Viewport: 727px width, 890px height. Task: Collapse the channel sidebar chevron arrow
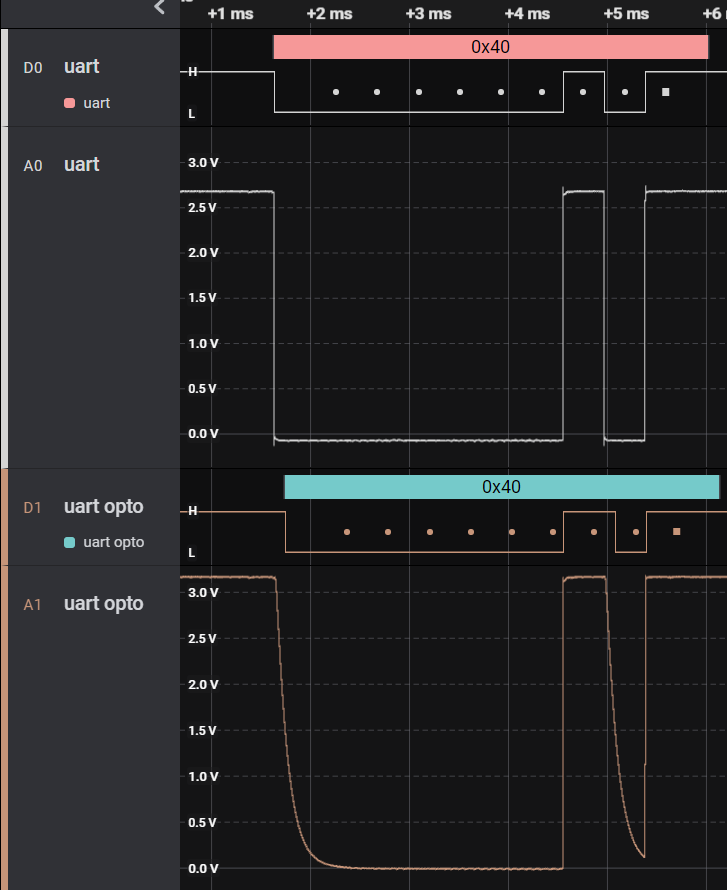pyautogui.click(x=159, y=7)
